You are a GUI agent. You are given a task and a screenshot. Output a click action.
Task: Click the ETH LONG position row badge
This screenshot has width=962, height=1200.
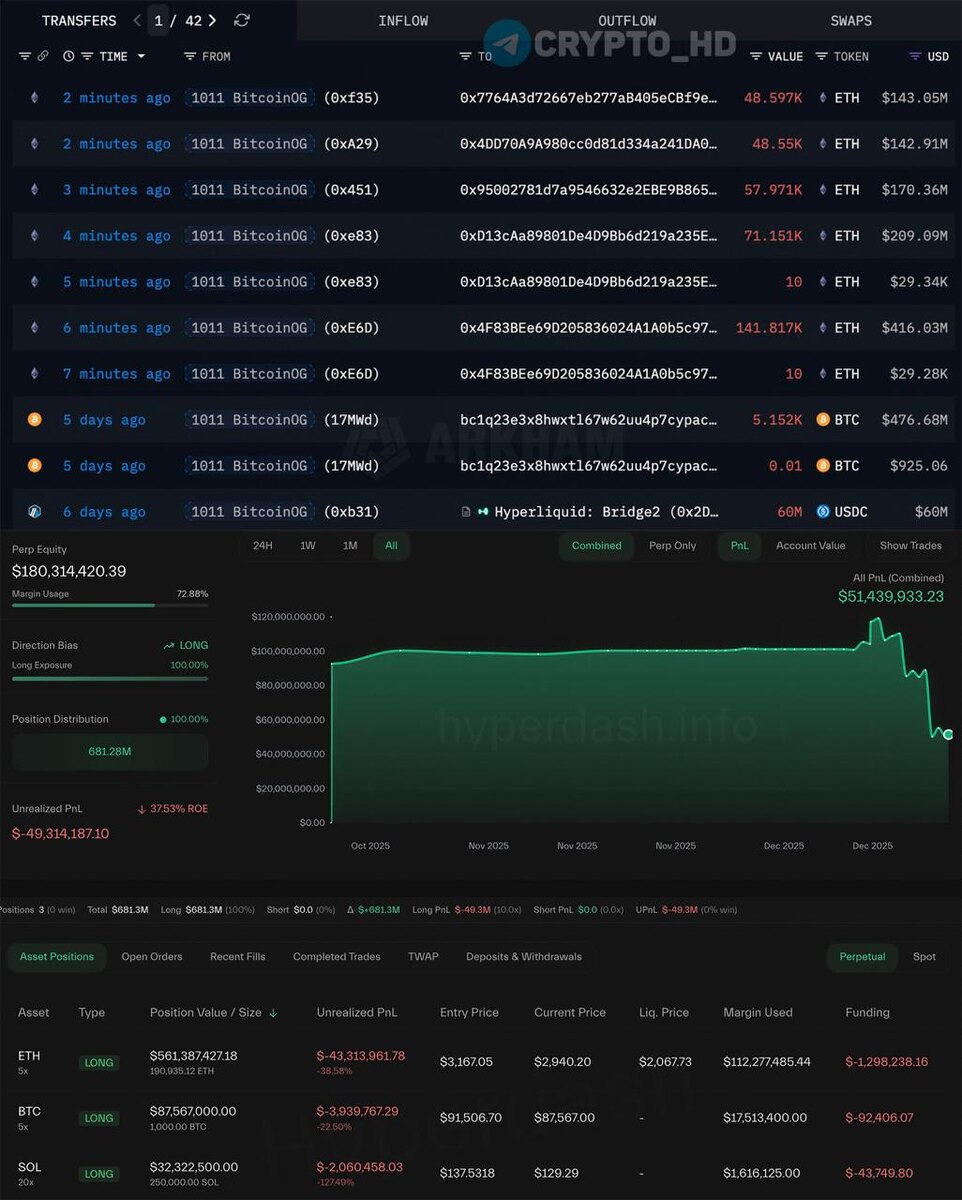coord(99,1063)
